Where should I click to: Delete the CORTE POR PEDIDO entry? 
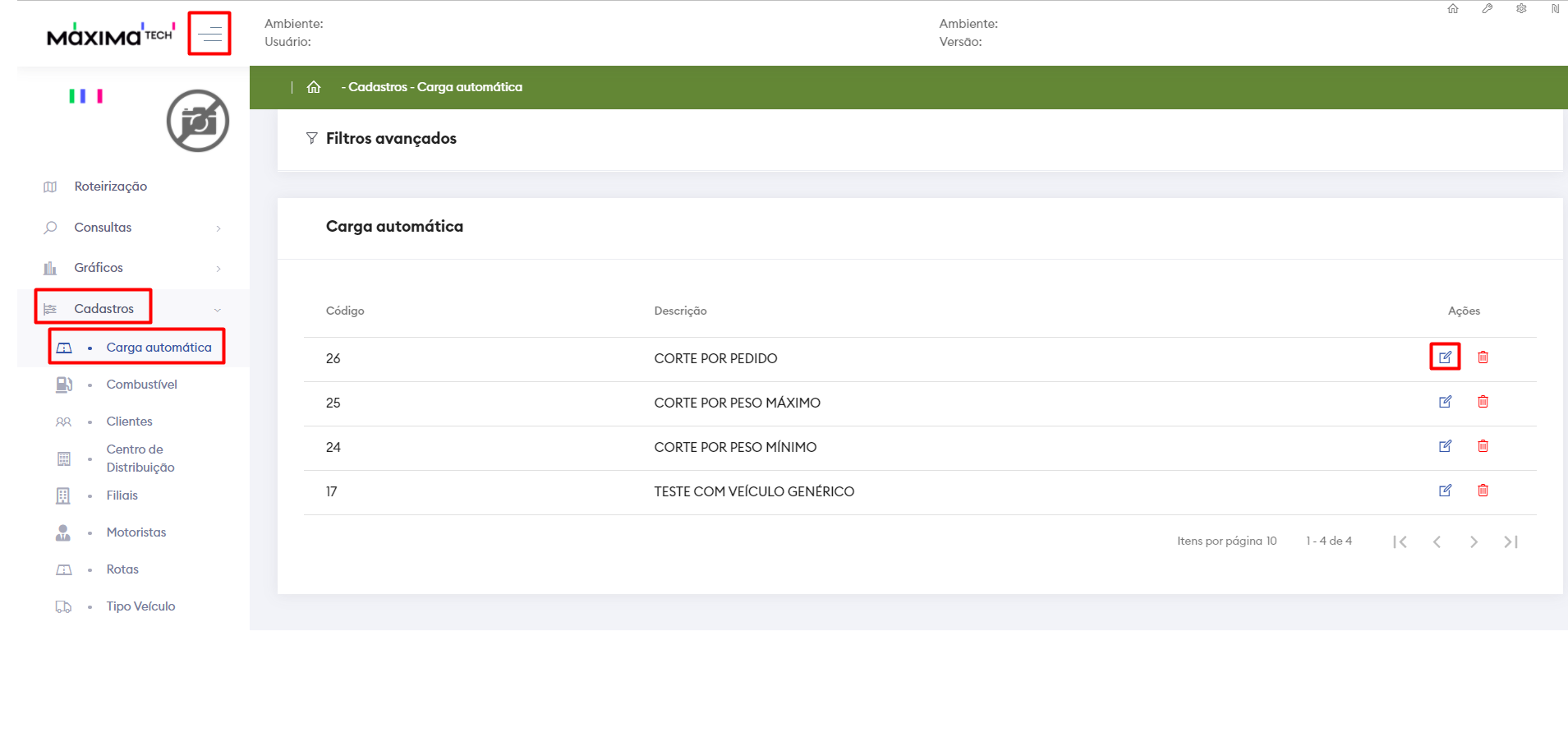tap(1483, 357)
